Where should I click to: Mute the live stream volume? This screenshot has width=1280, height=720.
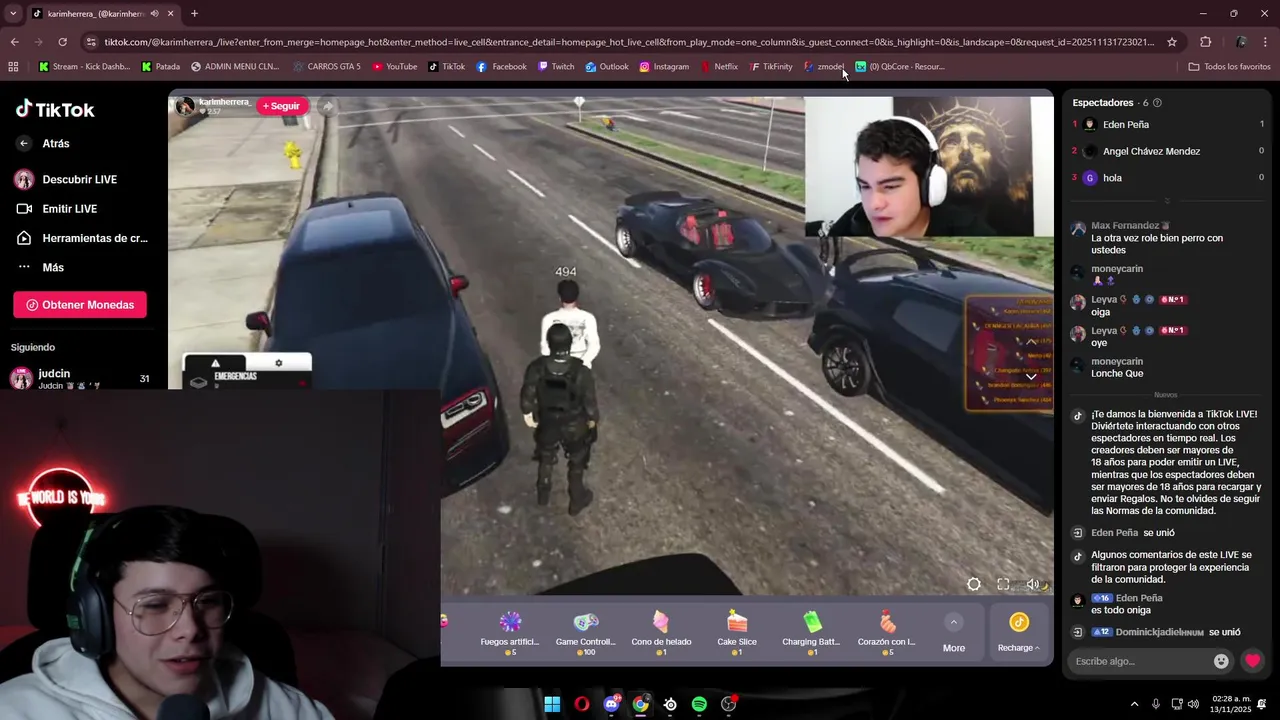[x=1033, y=585]
